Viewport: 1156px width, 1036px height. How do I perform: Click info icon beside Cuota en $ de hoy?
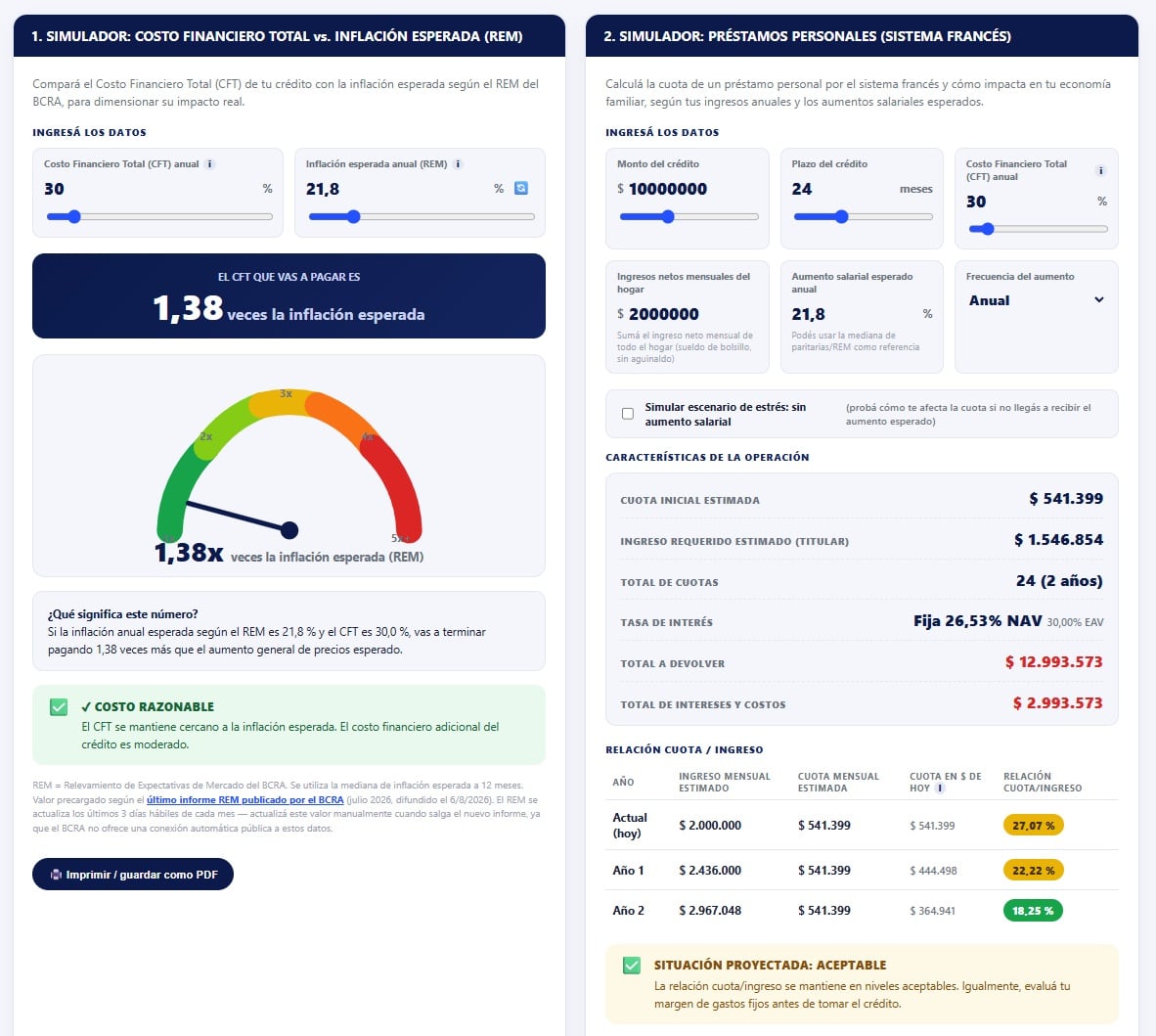tap(939, 788)
